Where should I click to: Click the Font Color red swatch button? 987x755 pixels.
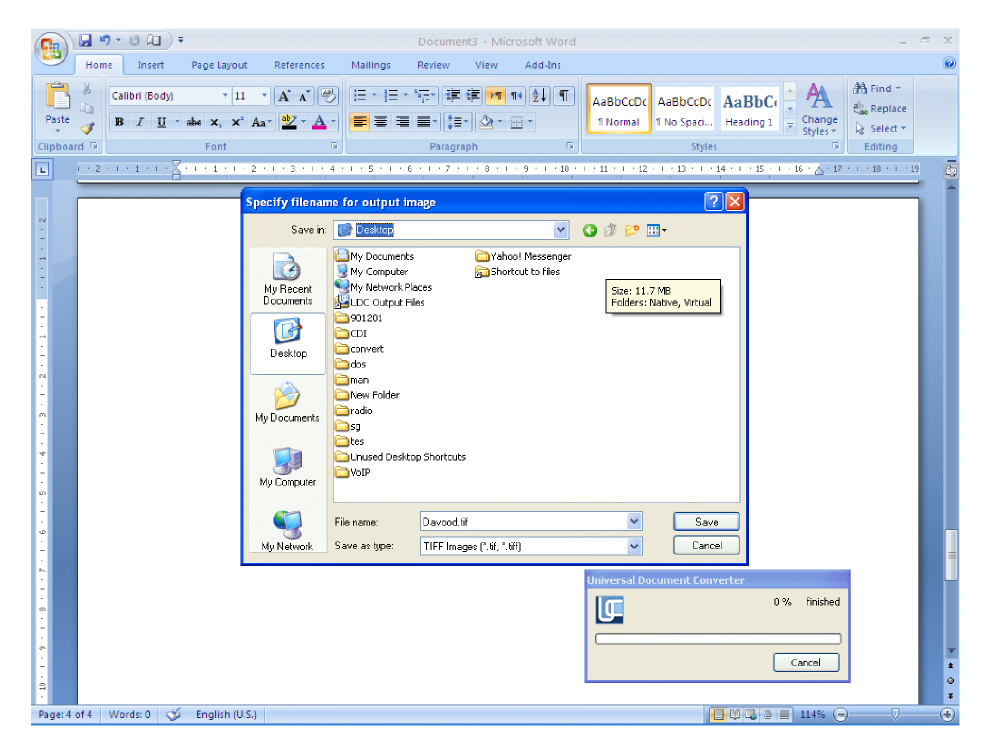[x=319, y=122]
